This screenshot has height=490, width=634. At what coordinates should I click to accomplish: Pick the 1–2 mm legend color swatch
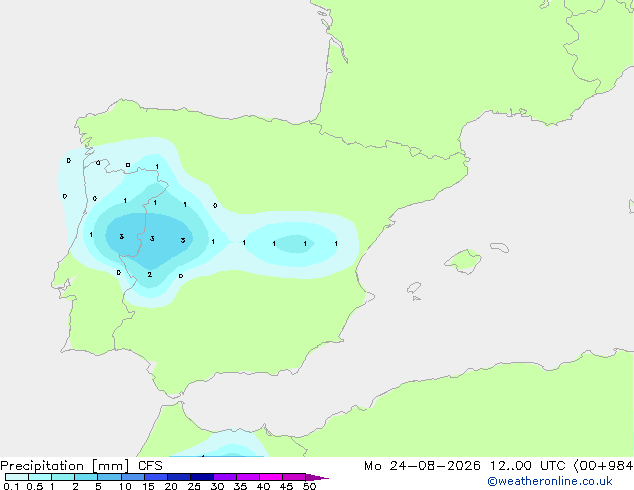63,477
